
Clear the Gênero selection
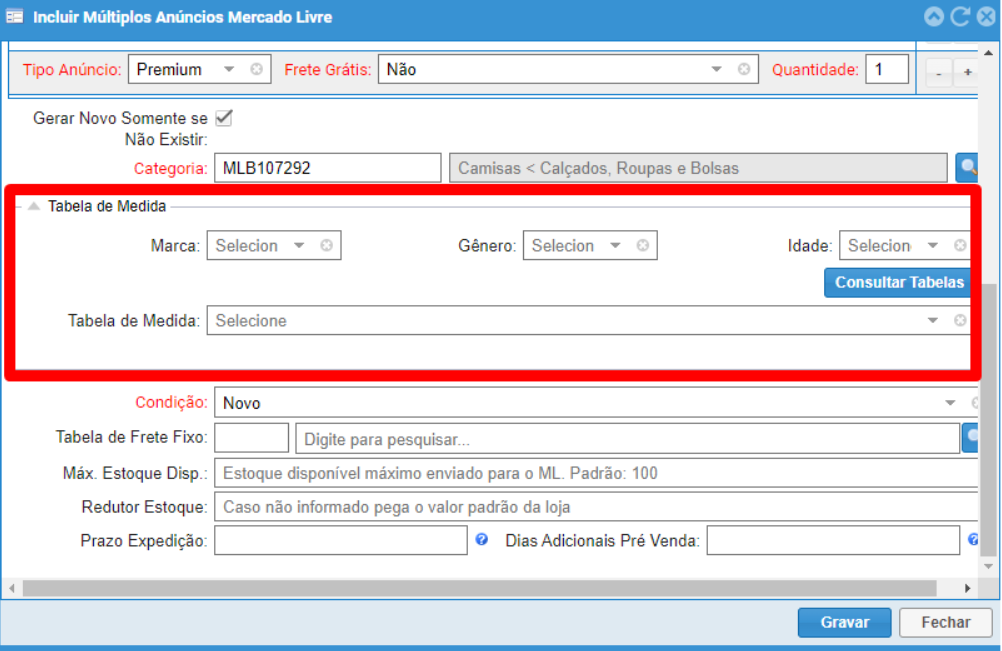(x=643, y=245)
